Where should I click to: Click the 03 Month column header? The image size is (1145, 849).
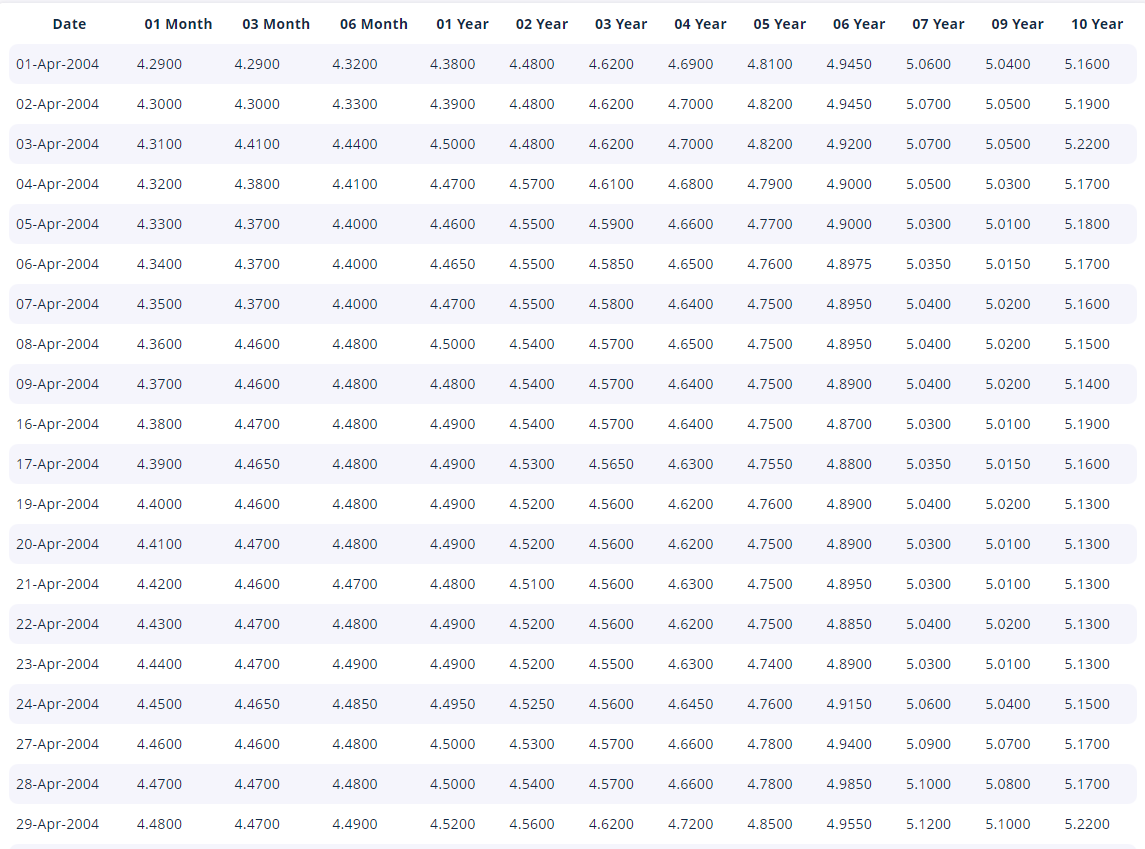276,24
